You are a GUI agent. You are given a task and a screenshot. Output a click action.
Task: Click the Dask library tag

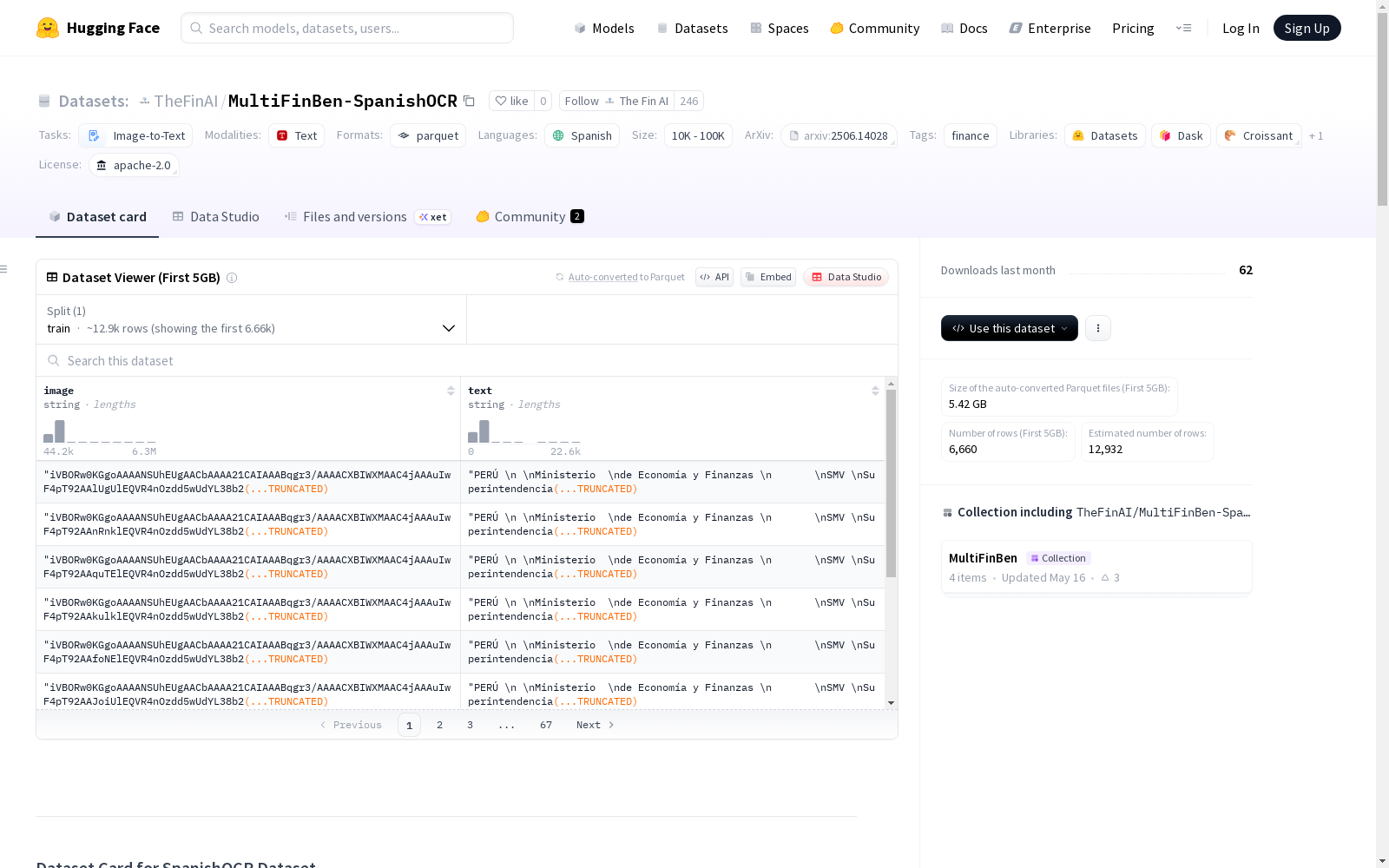[1182, 135]
